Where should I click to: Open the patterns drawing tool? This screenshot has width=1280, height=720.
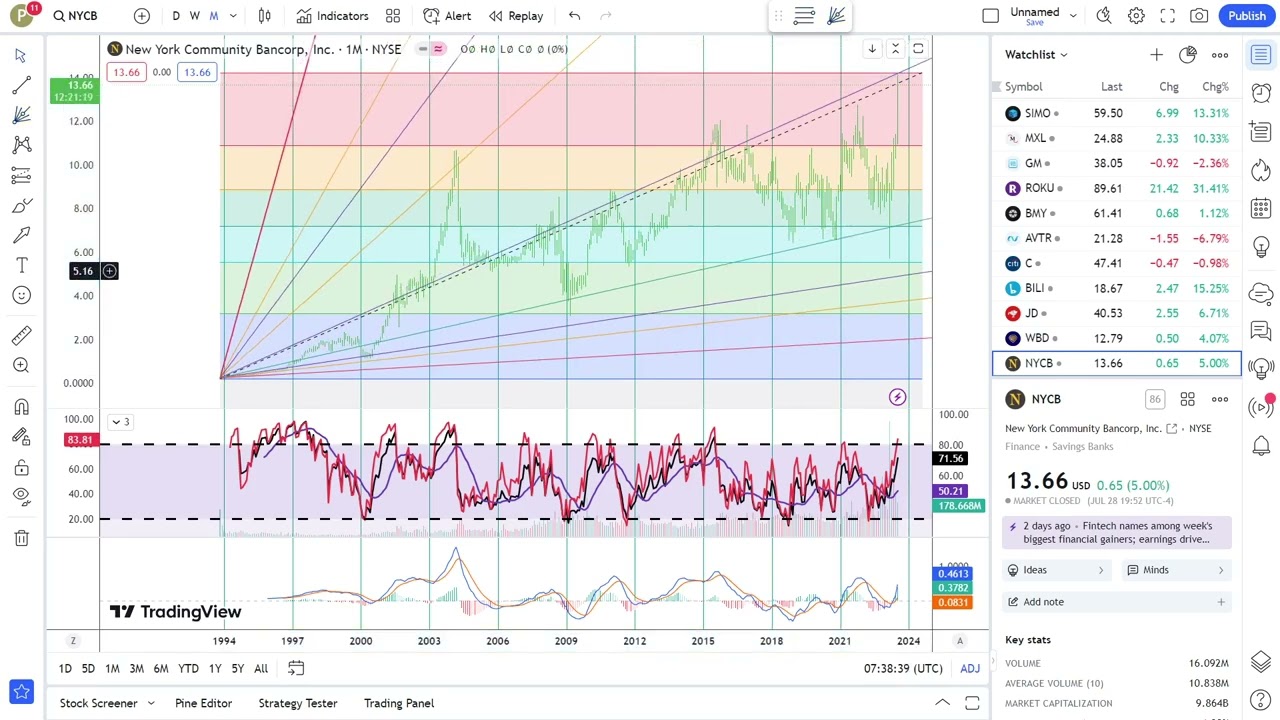pos(21,146)
